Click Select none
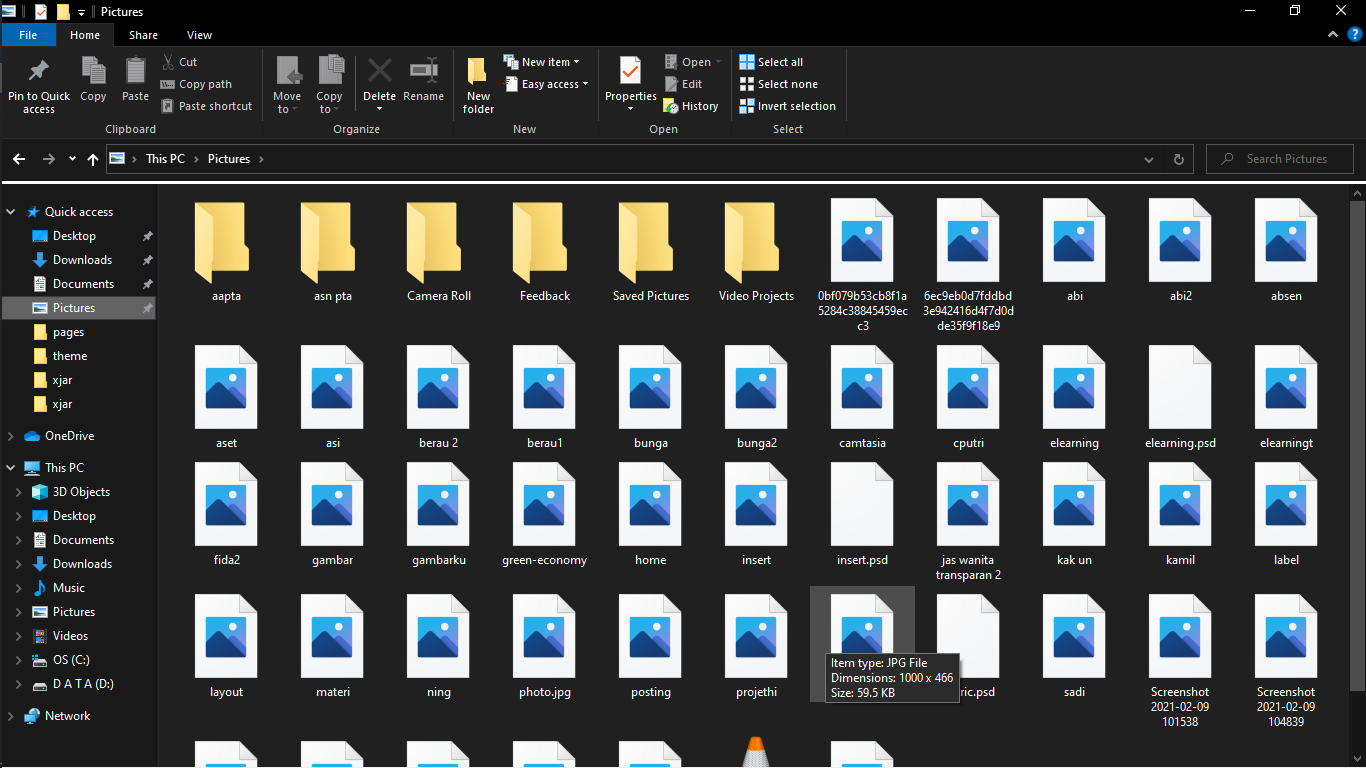The width and height of the screenshot is (1366, 768). [778, 84]
